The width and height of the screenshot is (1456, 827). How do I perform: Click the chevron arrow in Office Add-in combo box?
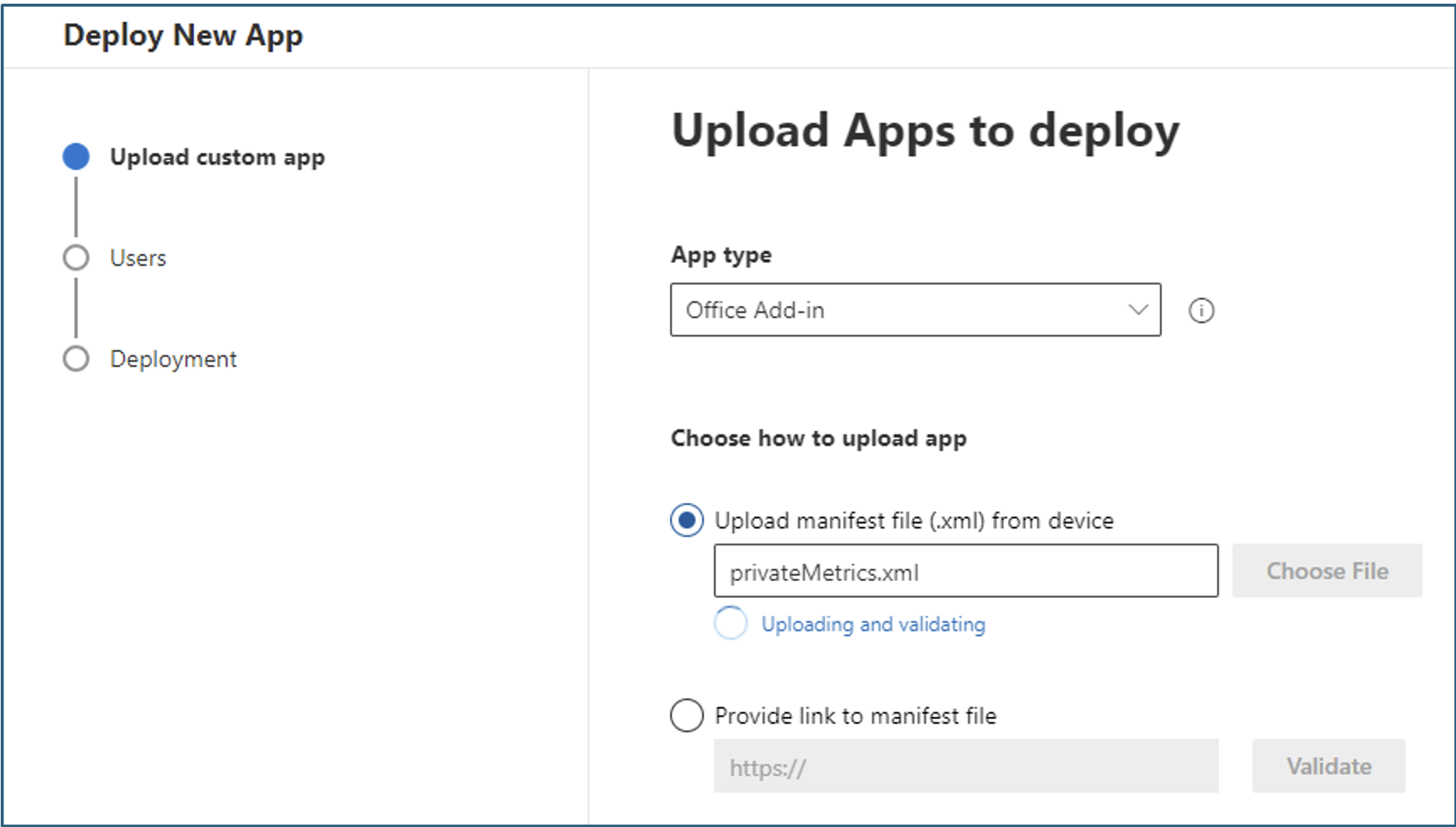[x=1138, y=310]
